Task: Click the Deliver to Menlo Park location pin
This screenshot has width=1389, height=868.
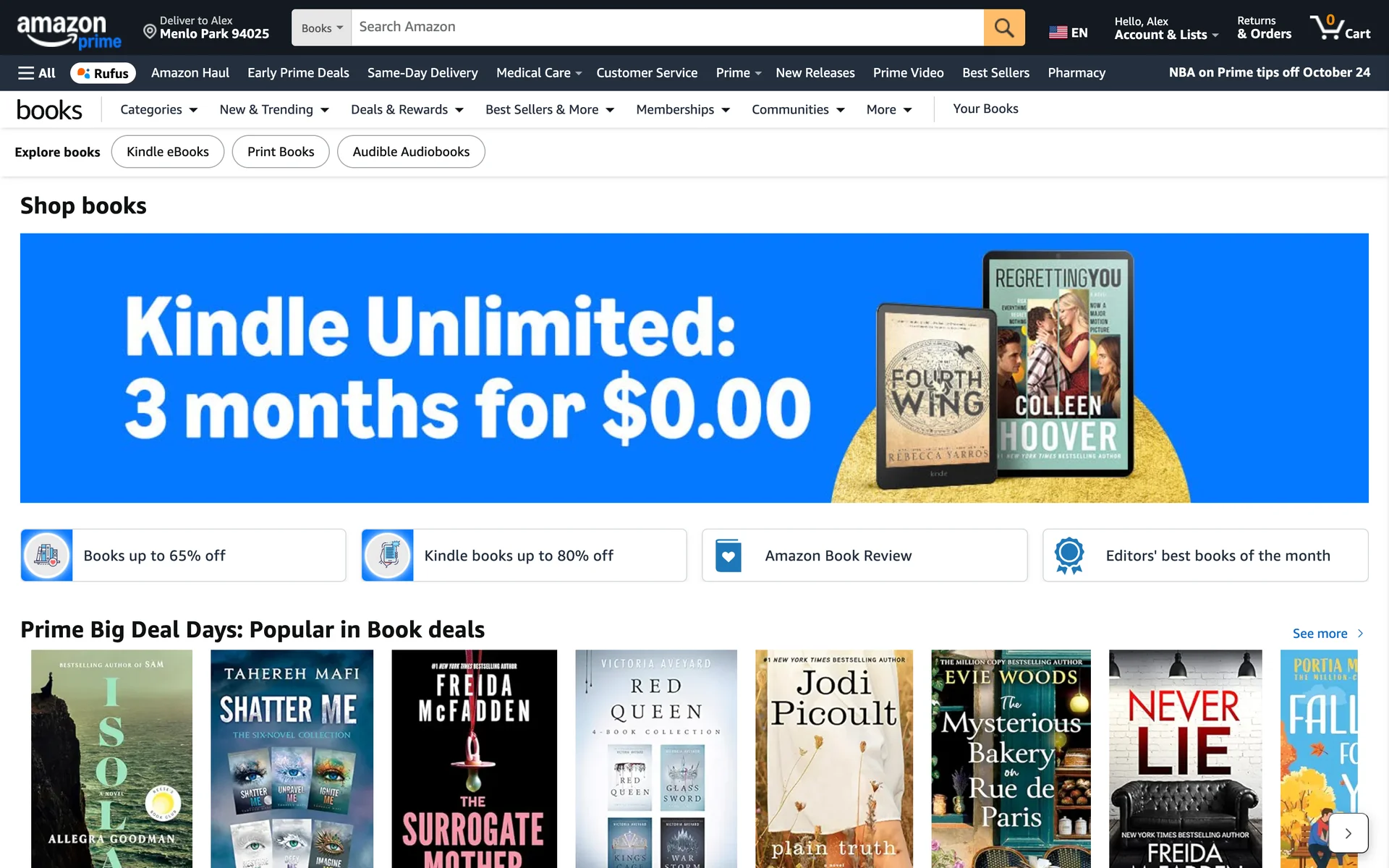Action: (x=150, y=31)
